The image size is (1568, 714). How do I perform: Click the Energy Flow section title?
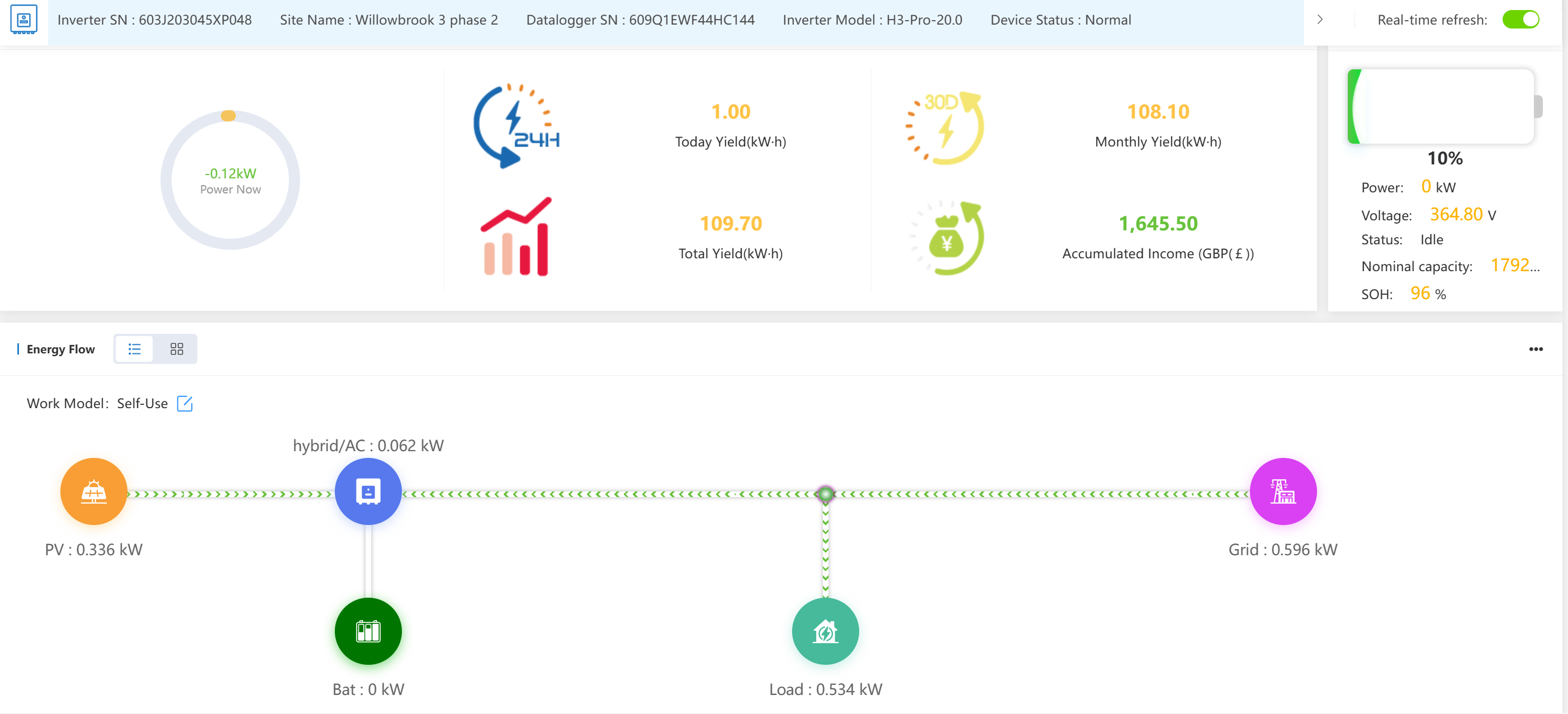coord(60,349)
